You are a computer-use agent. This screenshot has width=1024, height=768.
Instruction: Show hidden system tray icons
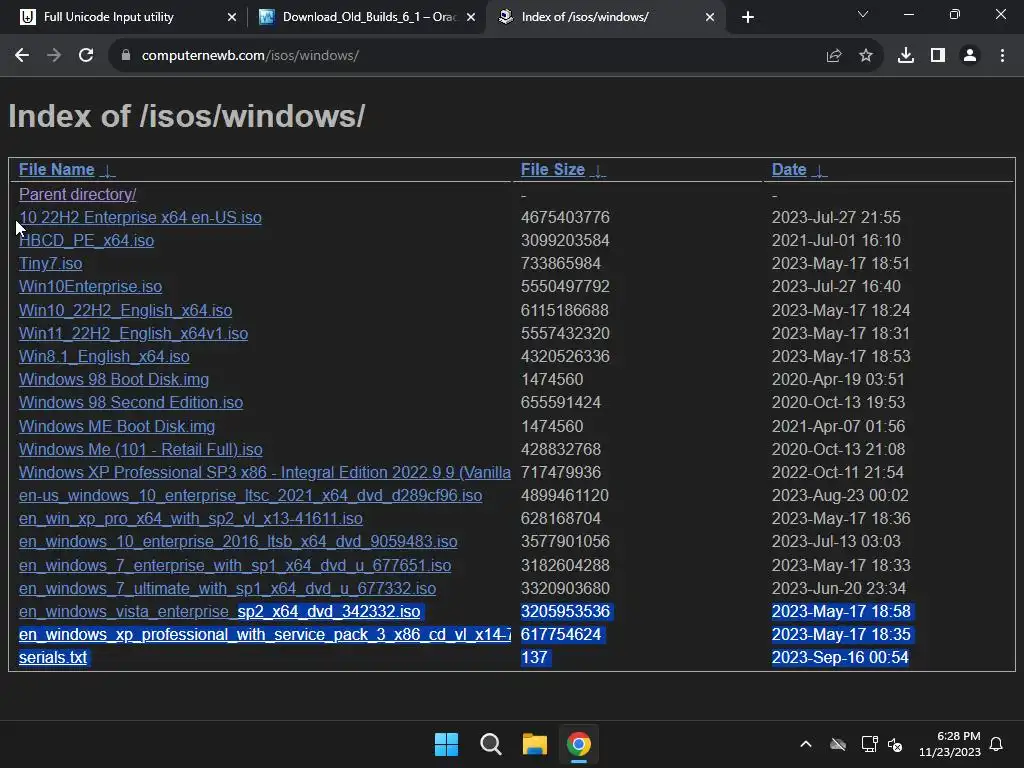pyautogui.click(x=806, y=744)
